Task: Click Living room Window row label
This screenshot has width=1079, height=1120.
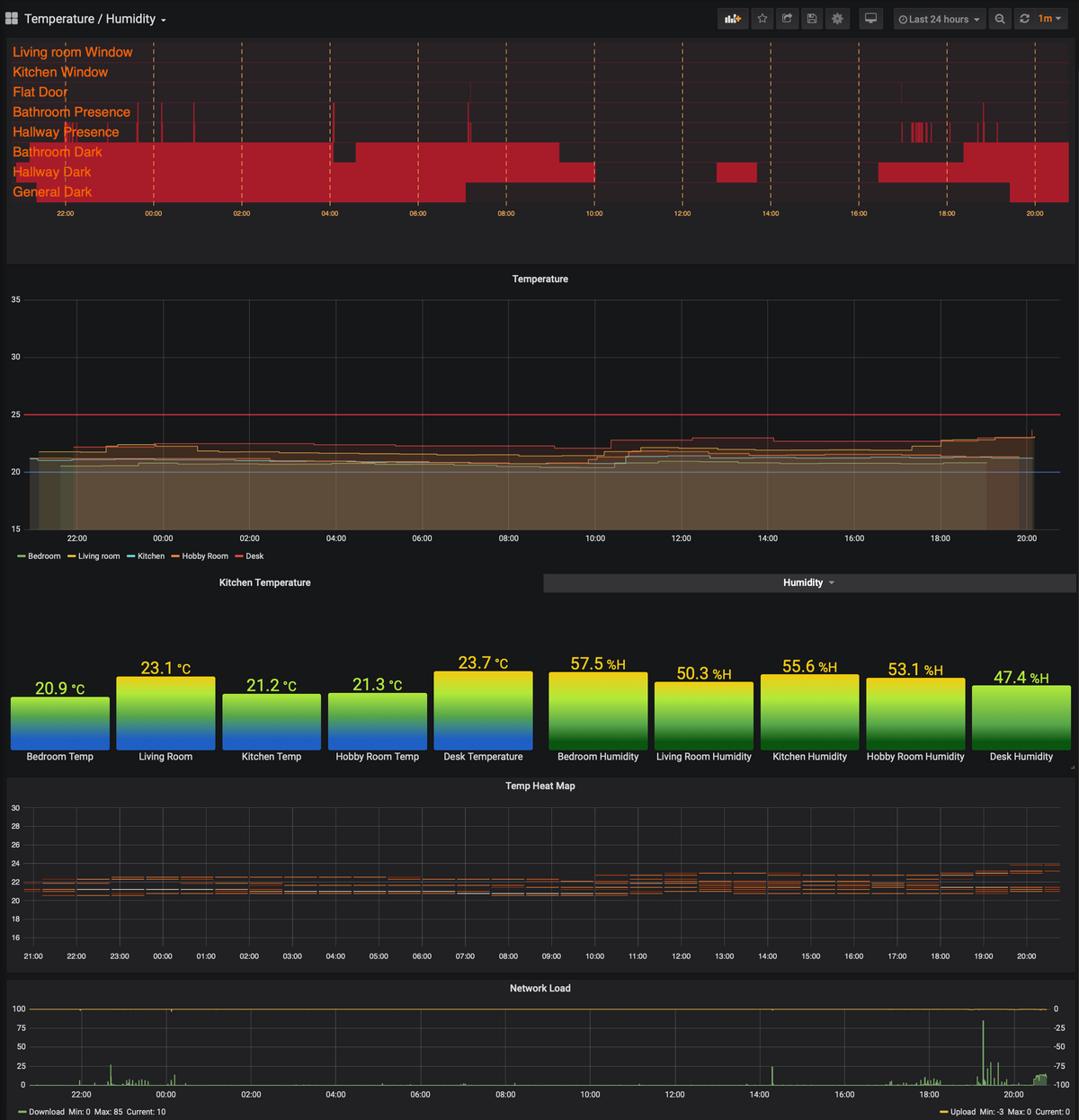Action: click(73, 52)
